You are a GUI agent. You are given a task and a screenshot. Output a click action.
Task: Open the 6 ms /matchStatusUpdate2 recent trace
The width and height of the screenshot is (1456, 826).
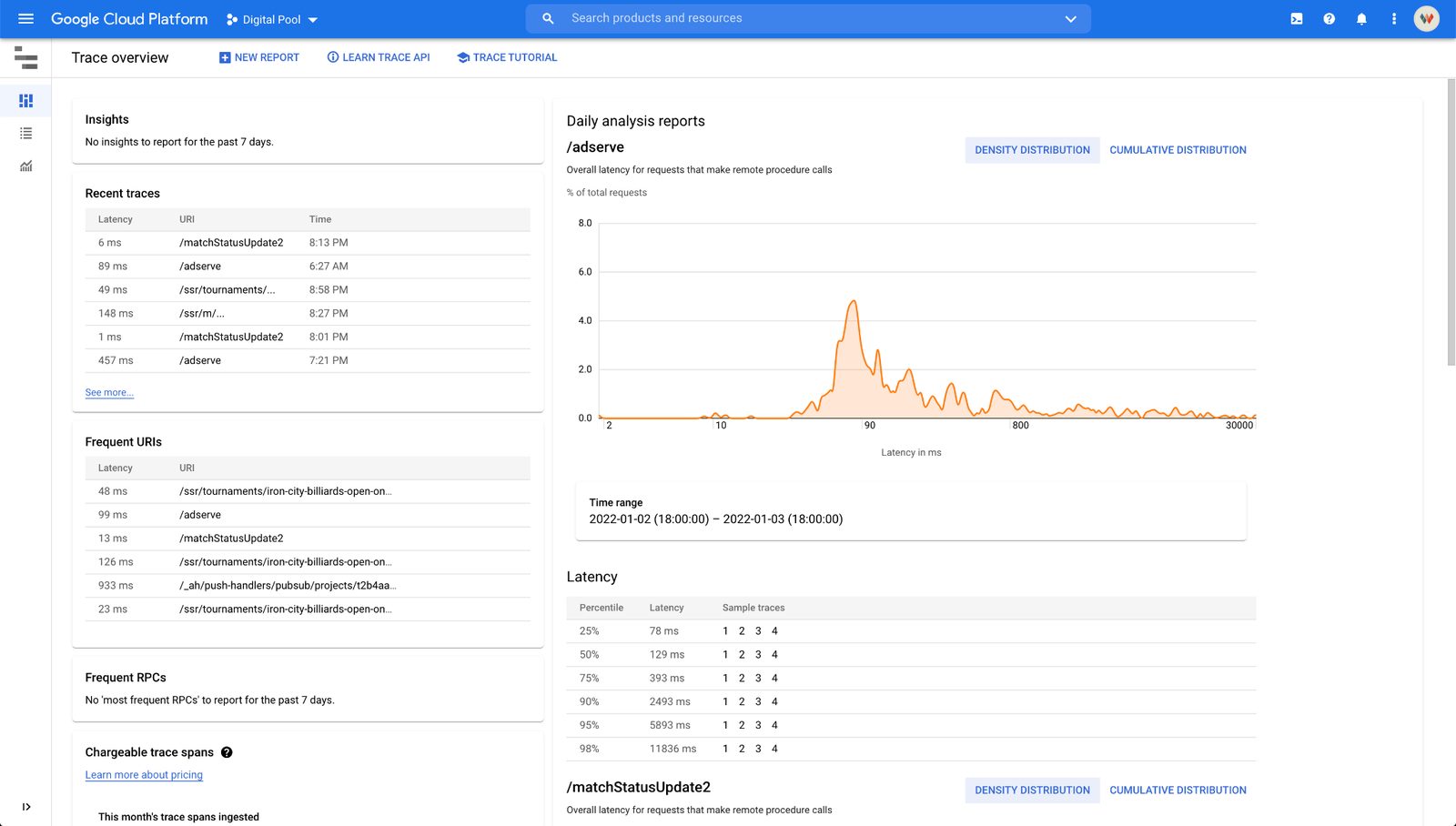point(308,243)
